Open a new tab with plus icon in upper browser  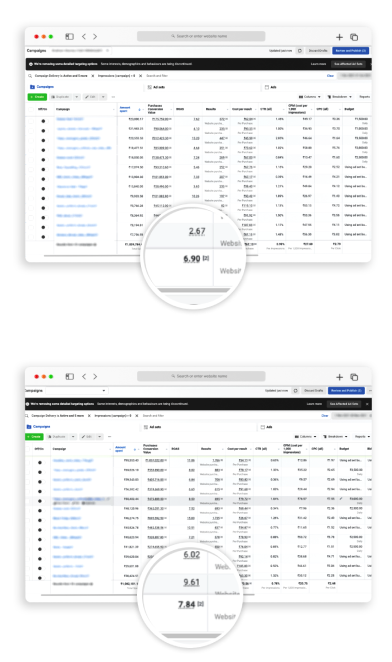pyautogui.click(x=339, y=37)
